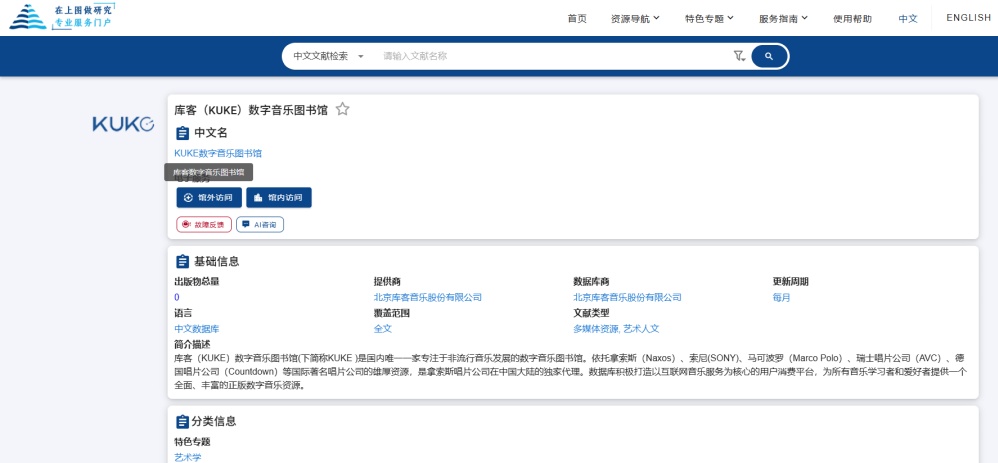Click the KUKE logo image
The height and width of the screenshot is (463, 998).
click(x=123, y=124)
